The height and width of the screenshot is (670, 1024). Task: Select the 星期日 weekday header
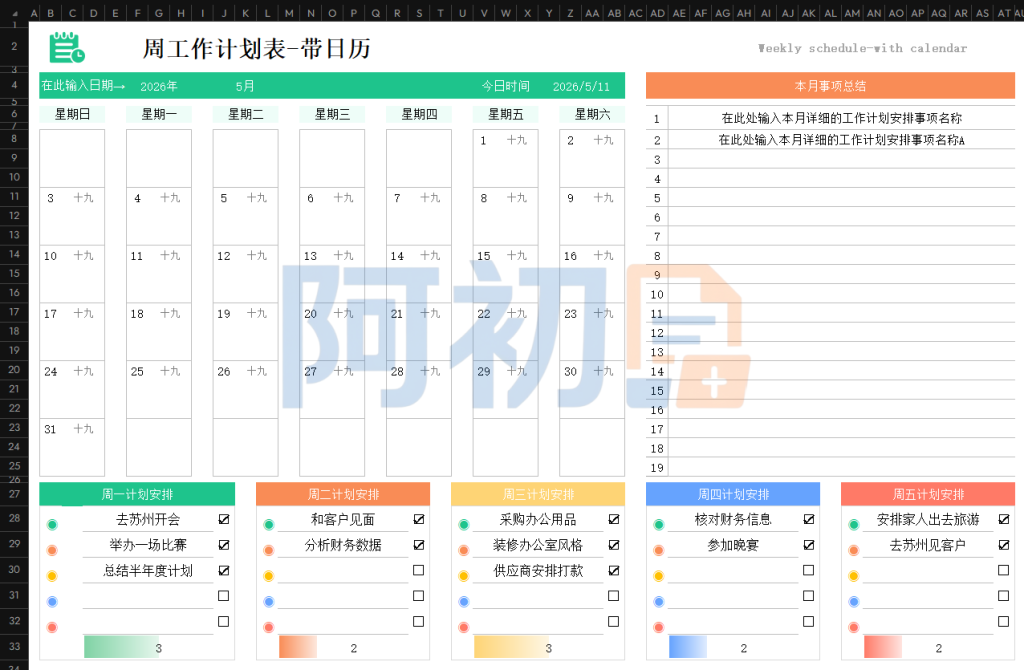click(72, 114)
